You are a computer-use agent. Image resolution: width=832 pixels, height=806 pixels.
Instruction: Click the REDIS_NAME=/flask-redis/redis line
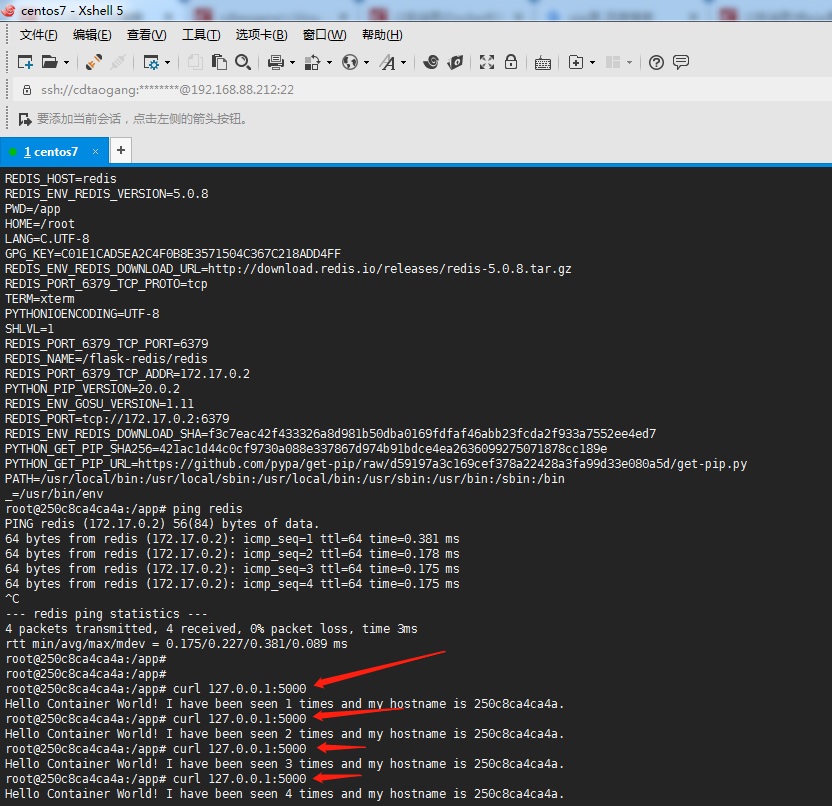tap(106, 359)
